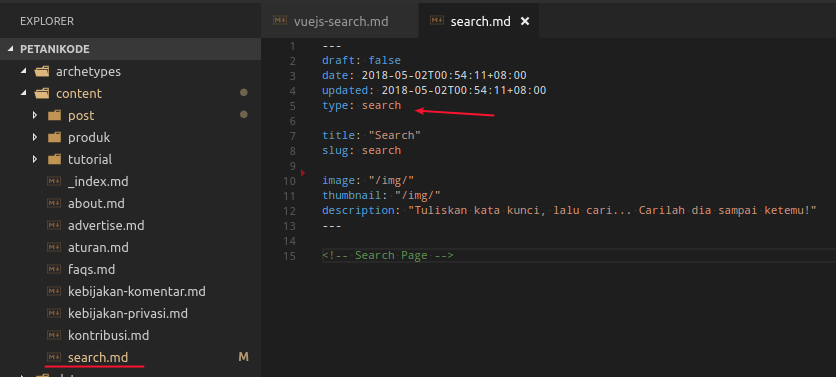
Task: Click the EXPLORER panel title
Action: click(x=47, y=21)
